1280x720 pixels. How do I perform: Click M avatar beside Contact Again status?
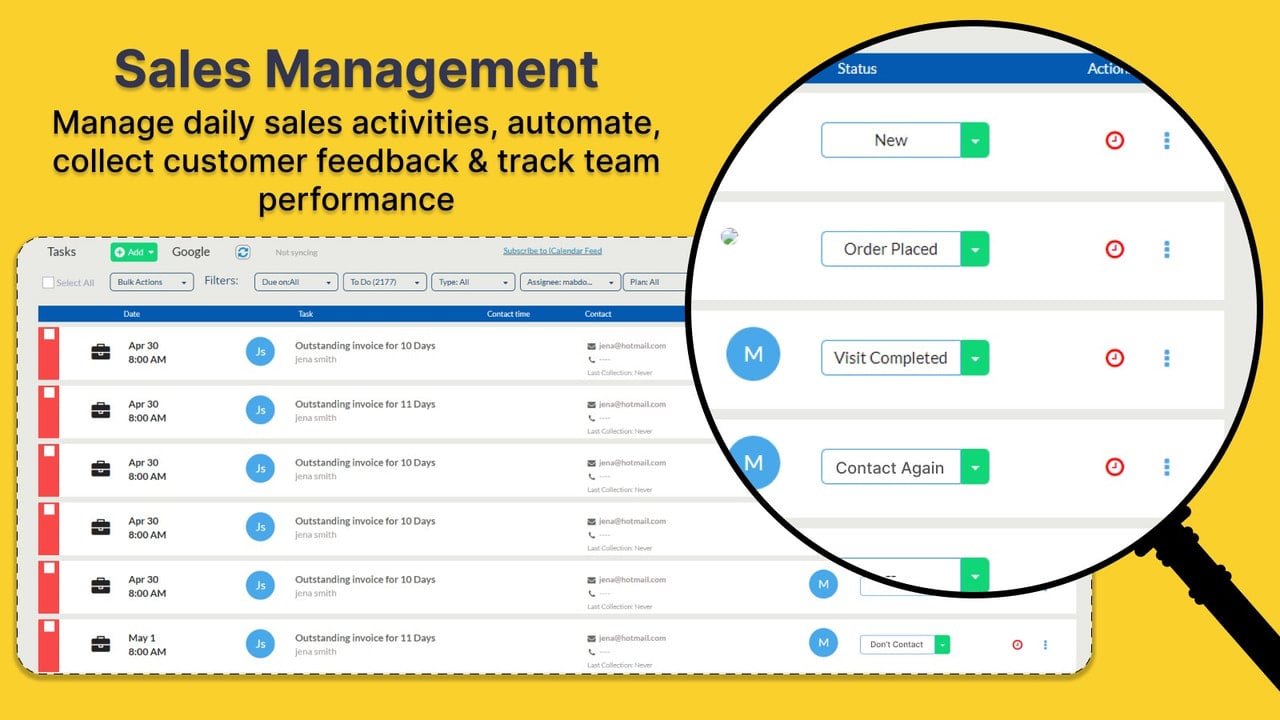[x=753, y=462]
